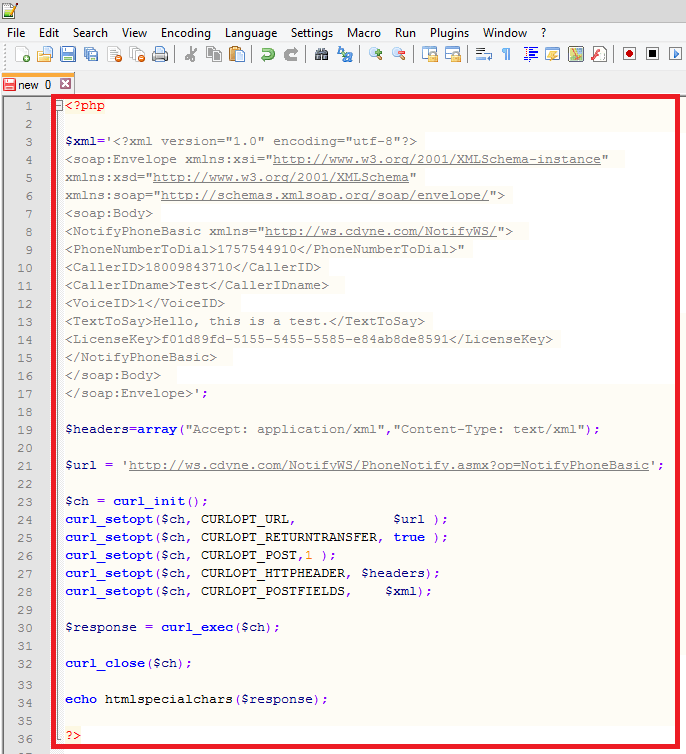Click the Redo arrow icon

click(291, 54)
